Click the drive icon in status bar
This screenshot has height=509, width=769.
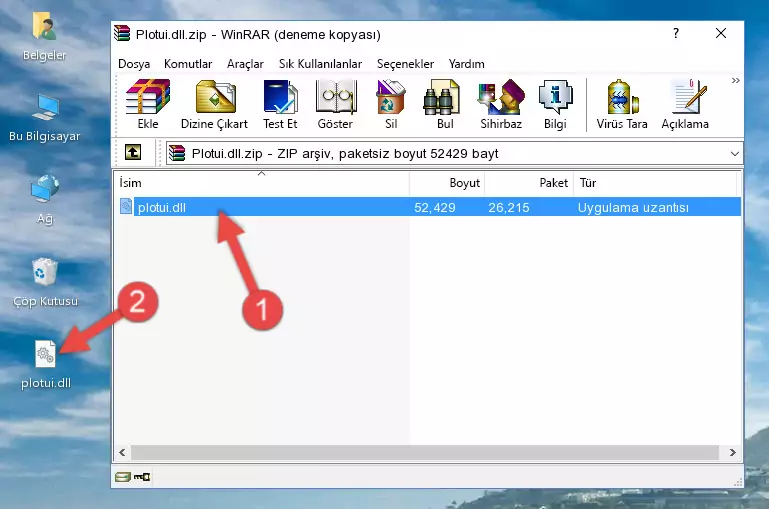(x=123, y=477)
